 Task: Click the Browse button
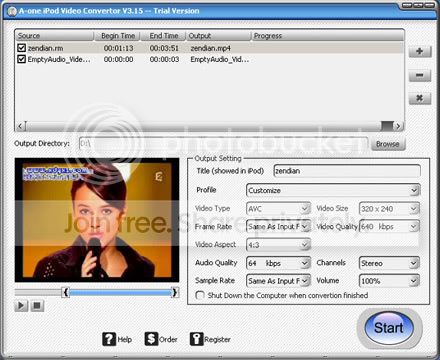(x=388, y=144)
